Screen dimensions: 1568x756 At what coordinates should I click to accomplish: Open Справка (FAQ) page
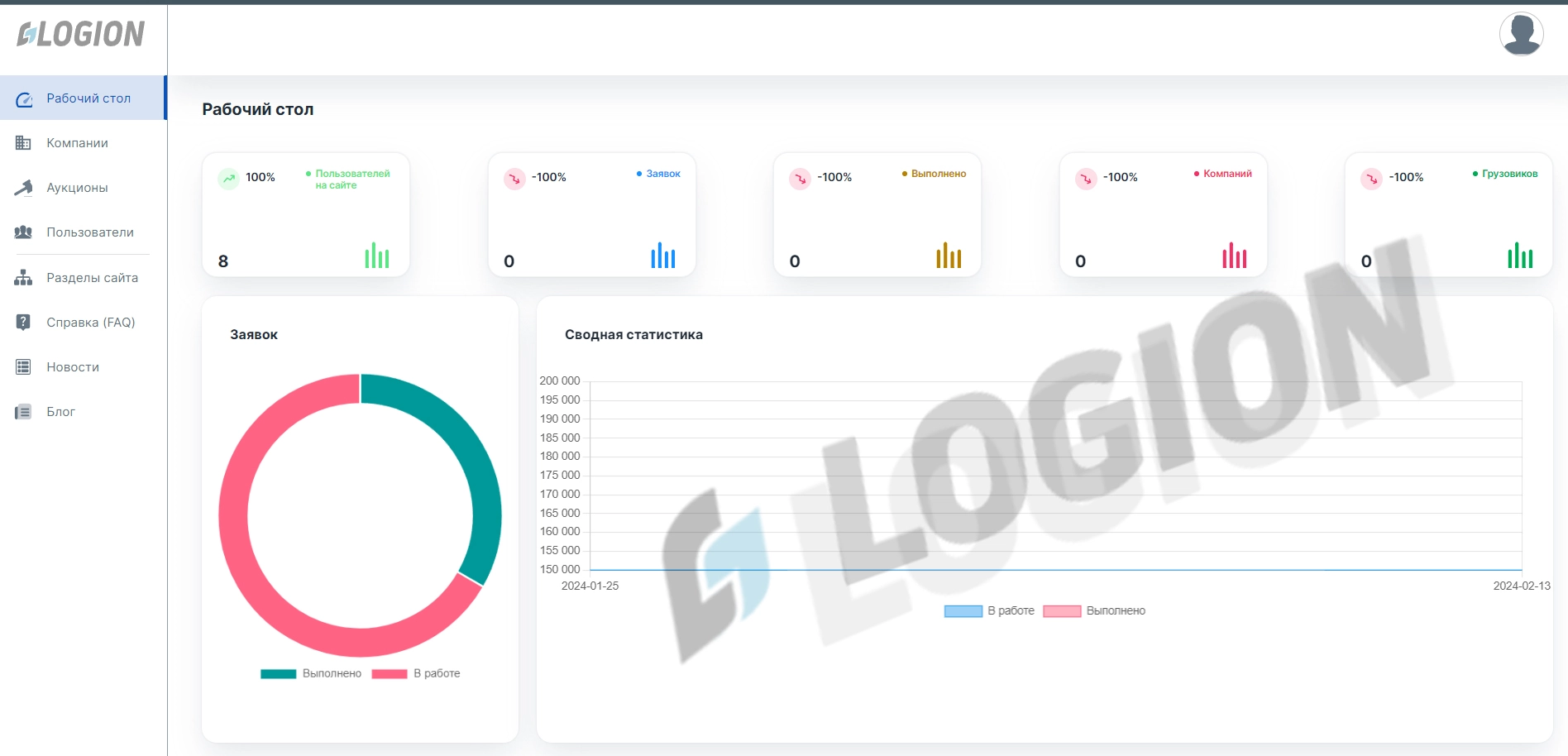(x=83, y=323)
